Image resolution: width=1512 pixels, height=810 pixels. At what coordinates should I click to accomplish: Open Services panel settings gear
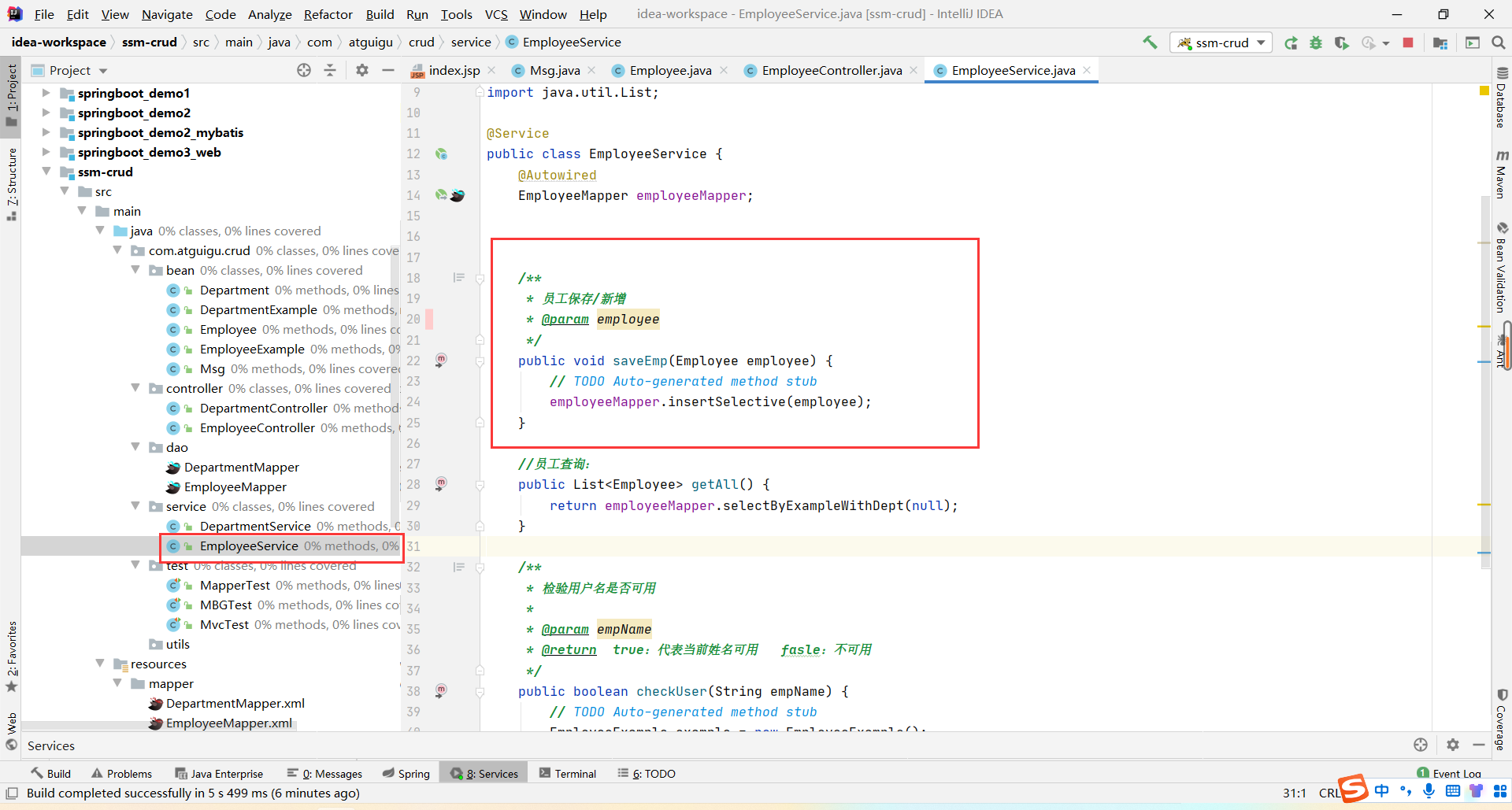tap(1453, 745)
